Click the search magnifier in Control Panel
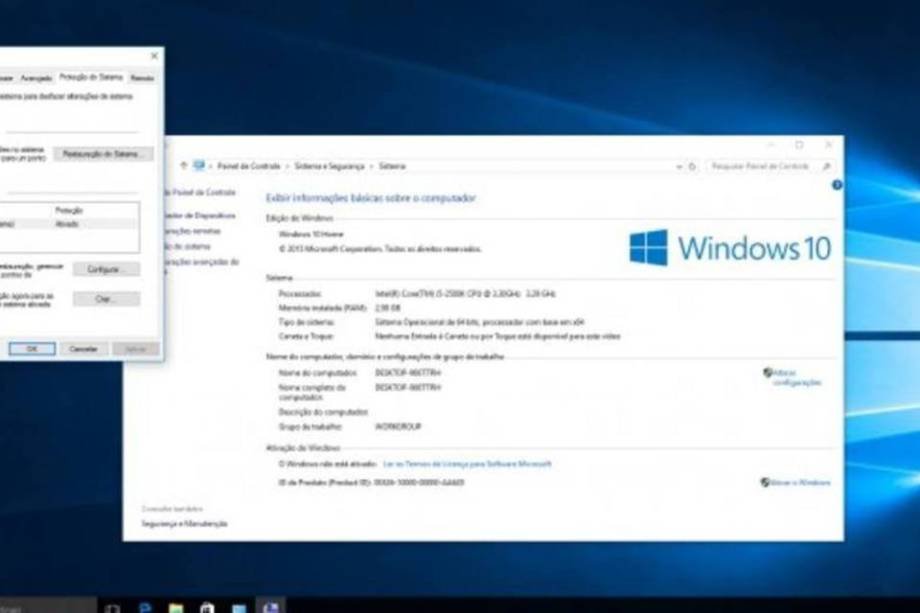The height and width of the screenshot is (613, 920). pos(826,167)
